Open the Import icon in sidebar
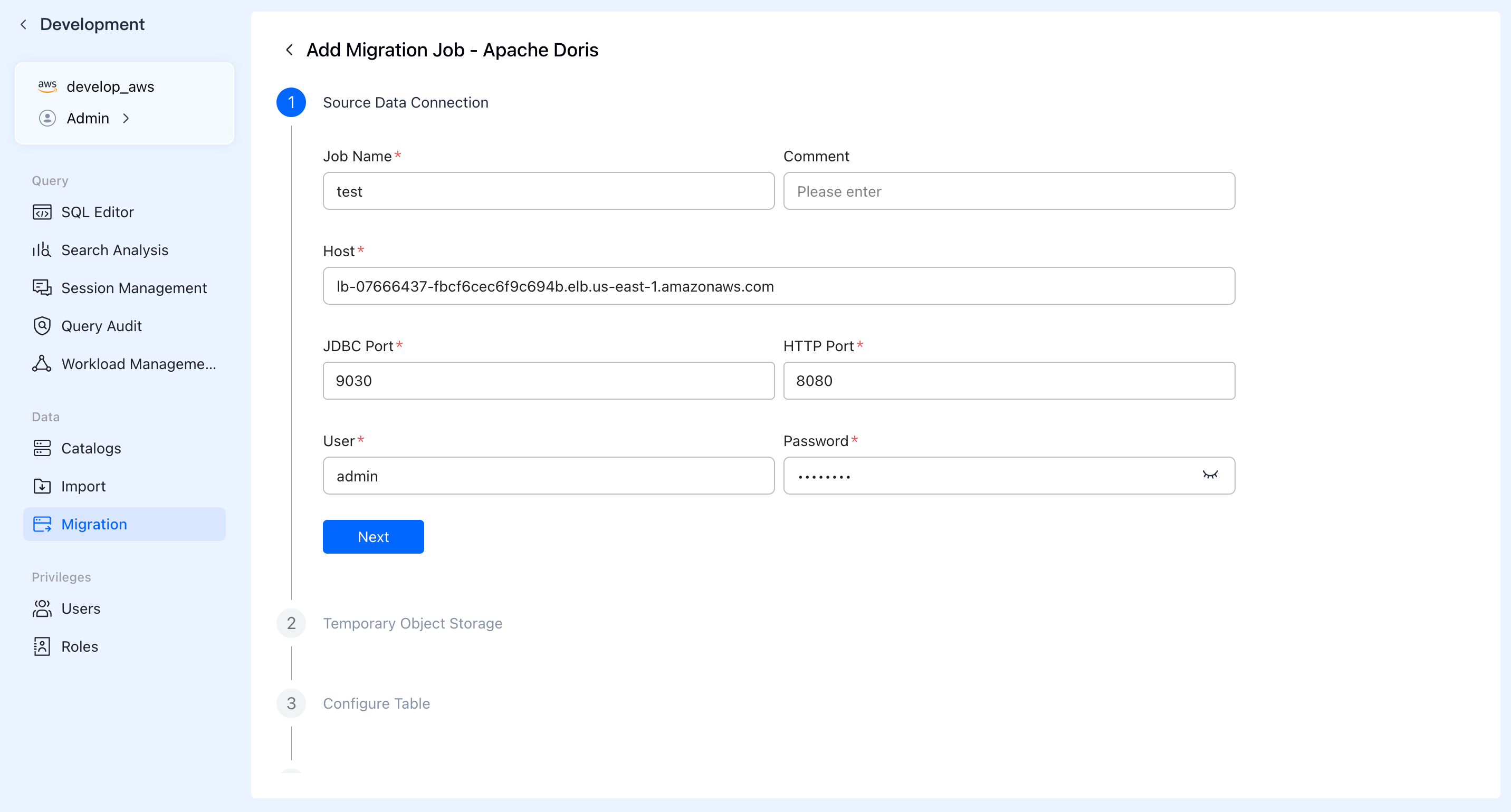Image resolution: width=1511 pixels, height=812 pixels. click(42, 486)
